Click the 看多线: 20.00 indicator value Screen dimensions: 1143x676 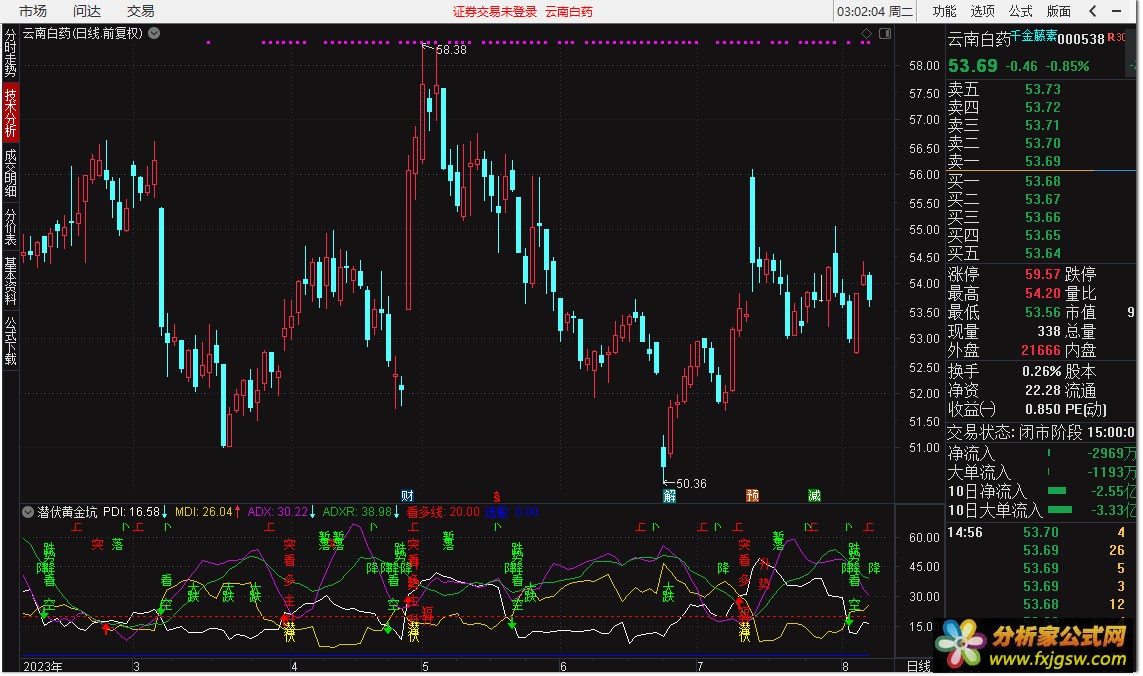(443, 512)
